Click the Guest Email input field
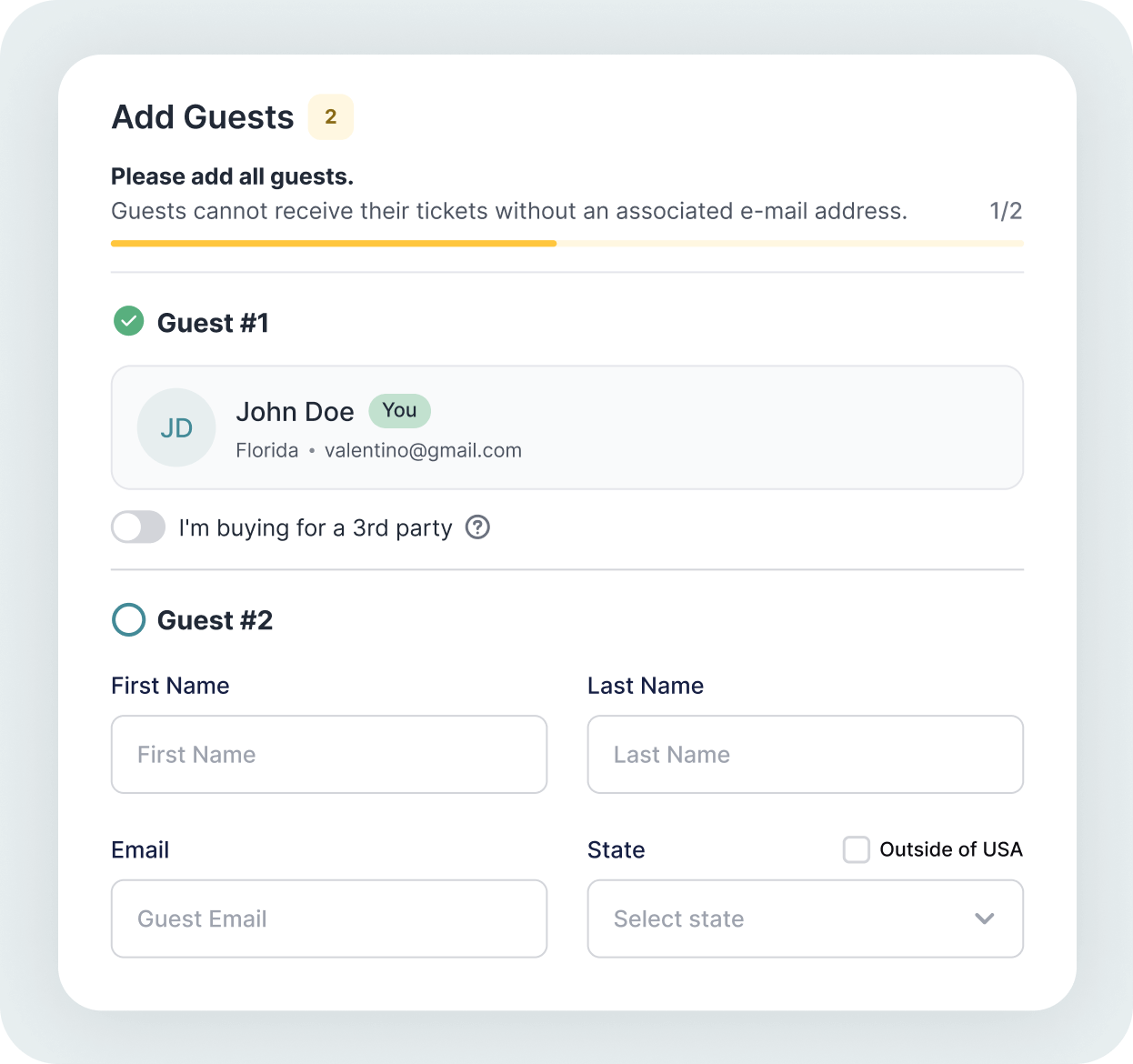 329,918
